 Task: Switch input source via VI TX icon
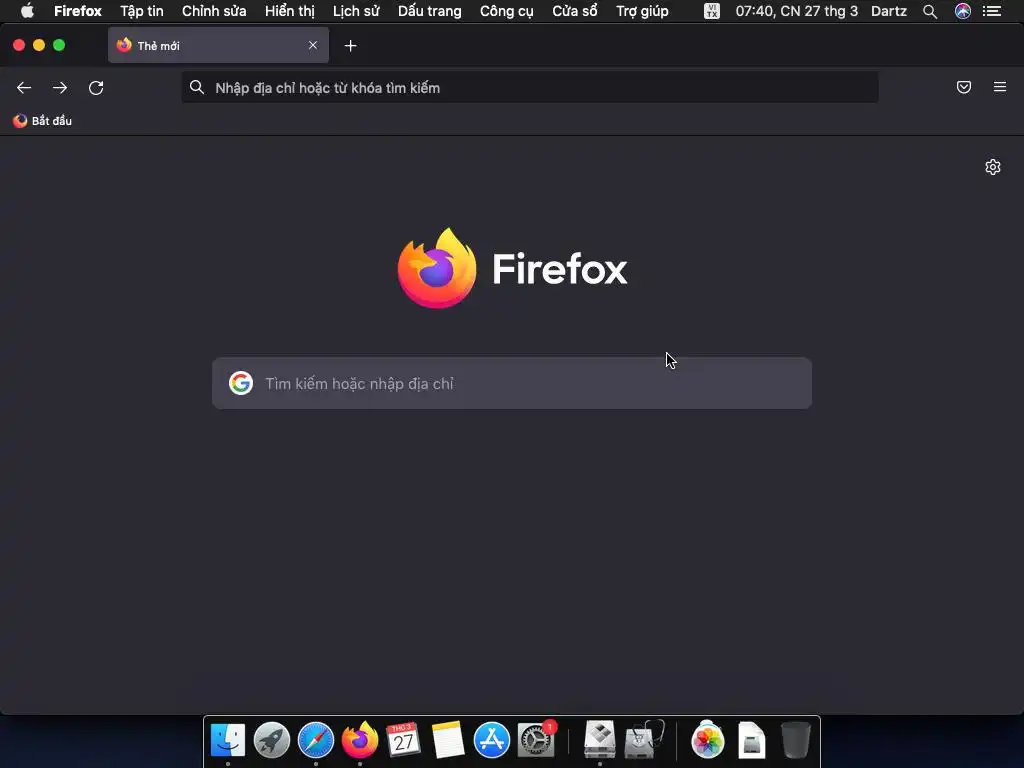712,11
